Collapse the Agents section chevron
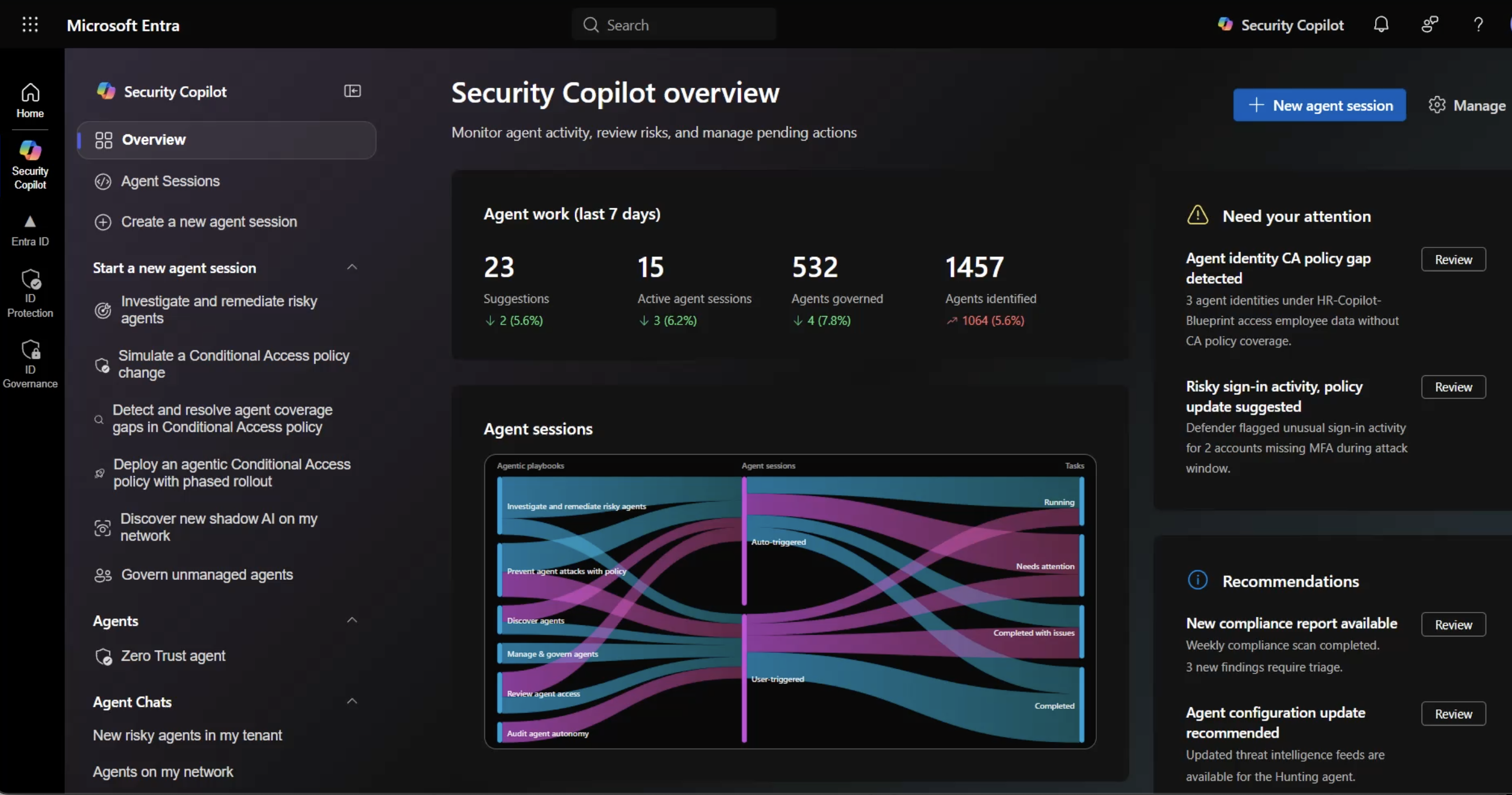The image size is (1512, 795). point(352,620)
